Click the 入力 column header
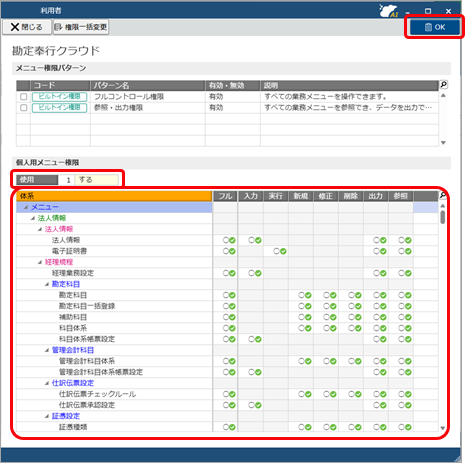The image size is (465, 463). (x=251, y=196)
